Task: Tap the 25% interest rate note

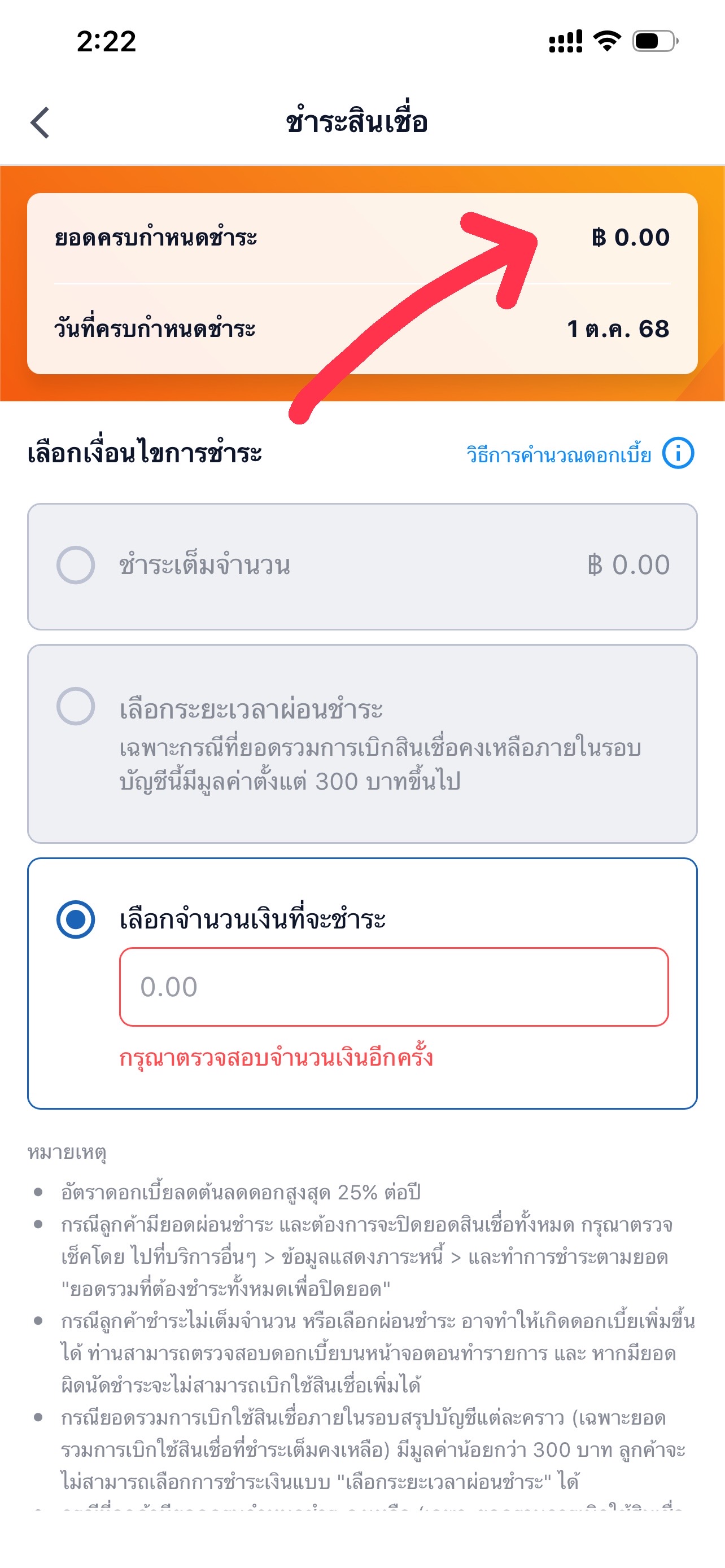Action: pos(241,1192)
